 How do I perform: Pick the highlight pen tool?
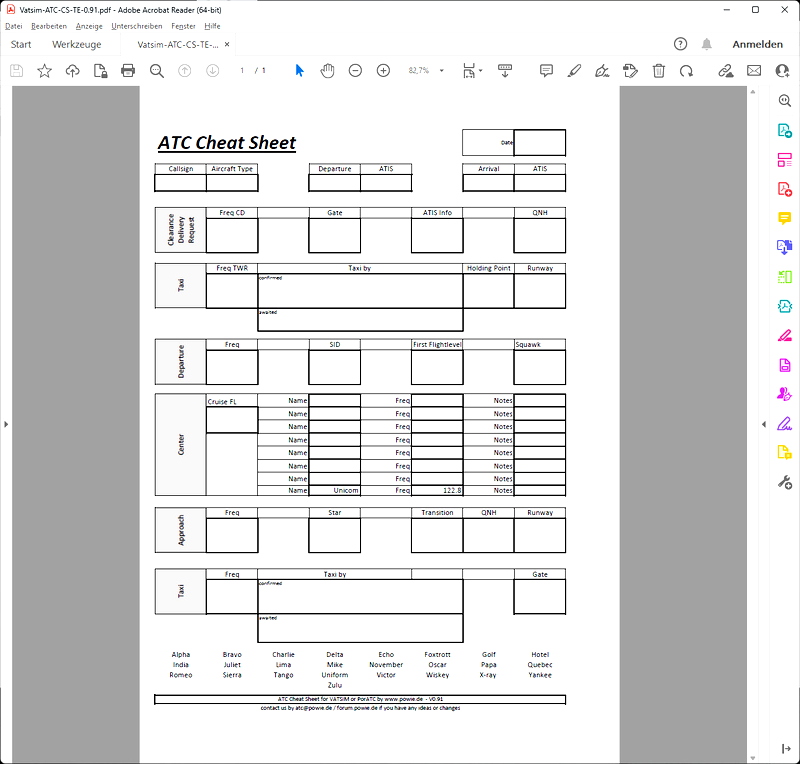572,71
